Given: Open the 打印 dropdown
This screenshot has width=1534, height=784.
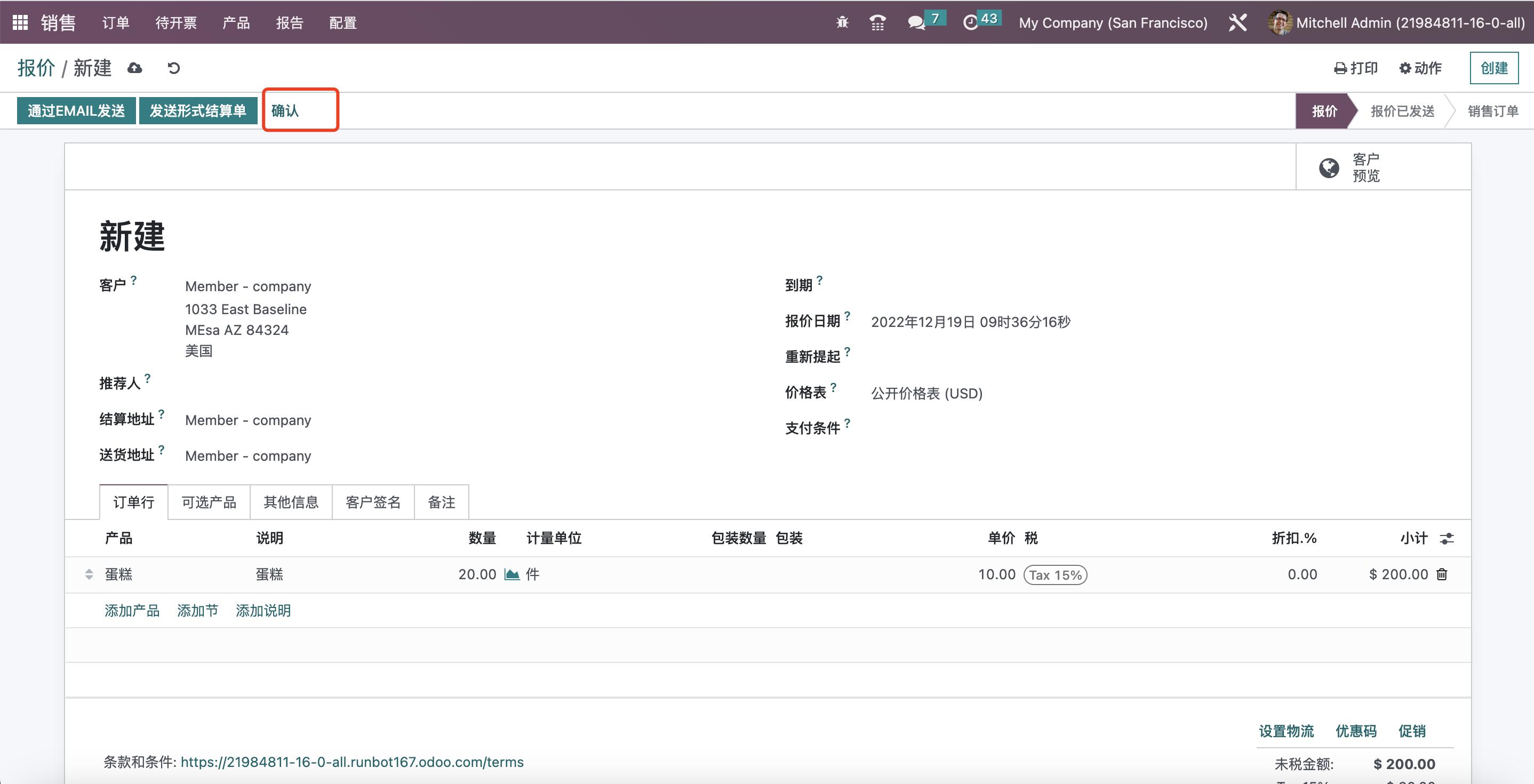Looking at the screenshot, I should [1356, 68].
